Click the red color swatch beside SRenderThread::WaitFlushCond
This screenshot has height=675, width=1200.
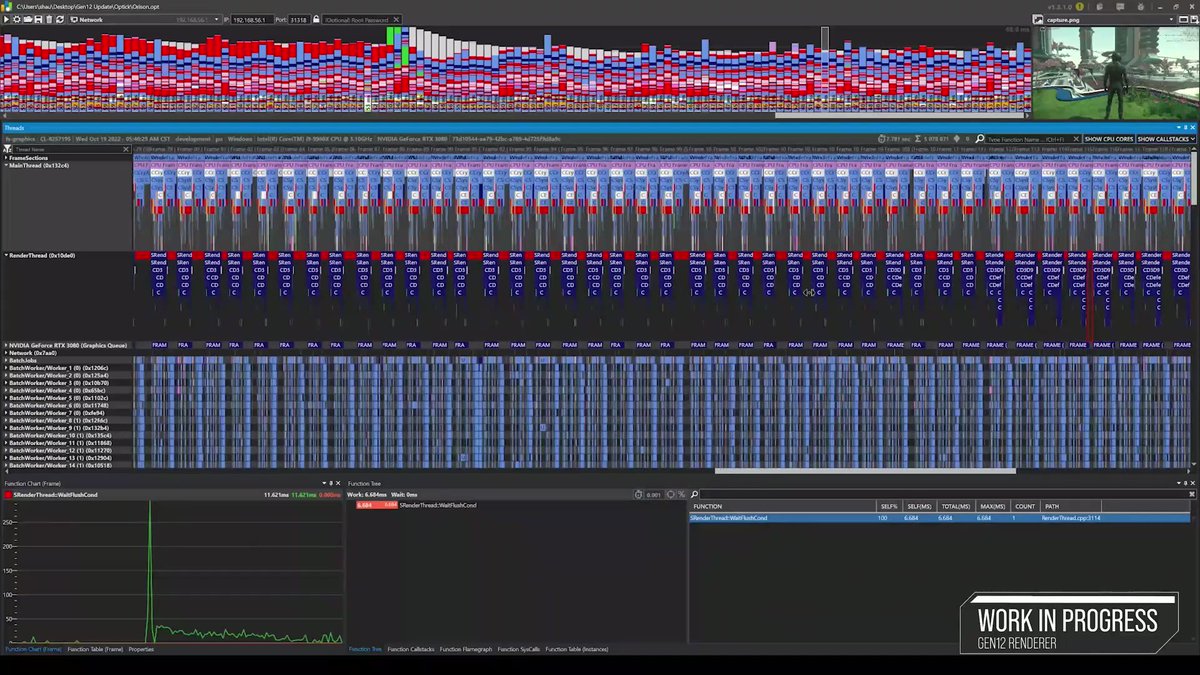[8, 495]
